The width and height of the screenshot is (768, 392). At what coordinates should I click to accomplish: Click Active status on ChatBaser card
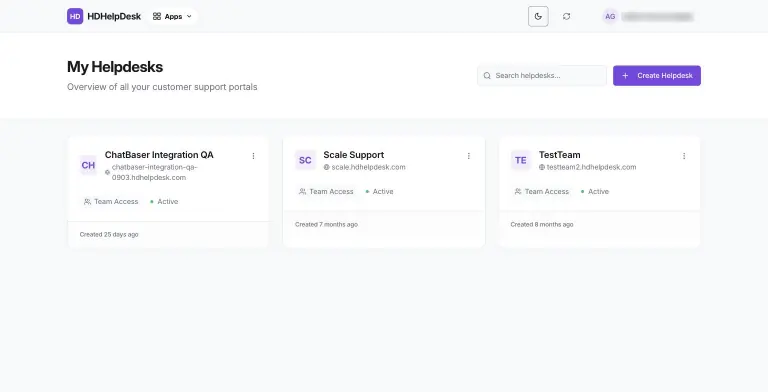tap(164, 201)
